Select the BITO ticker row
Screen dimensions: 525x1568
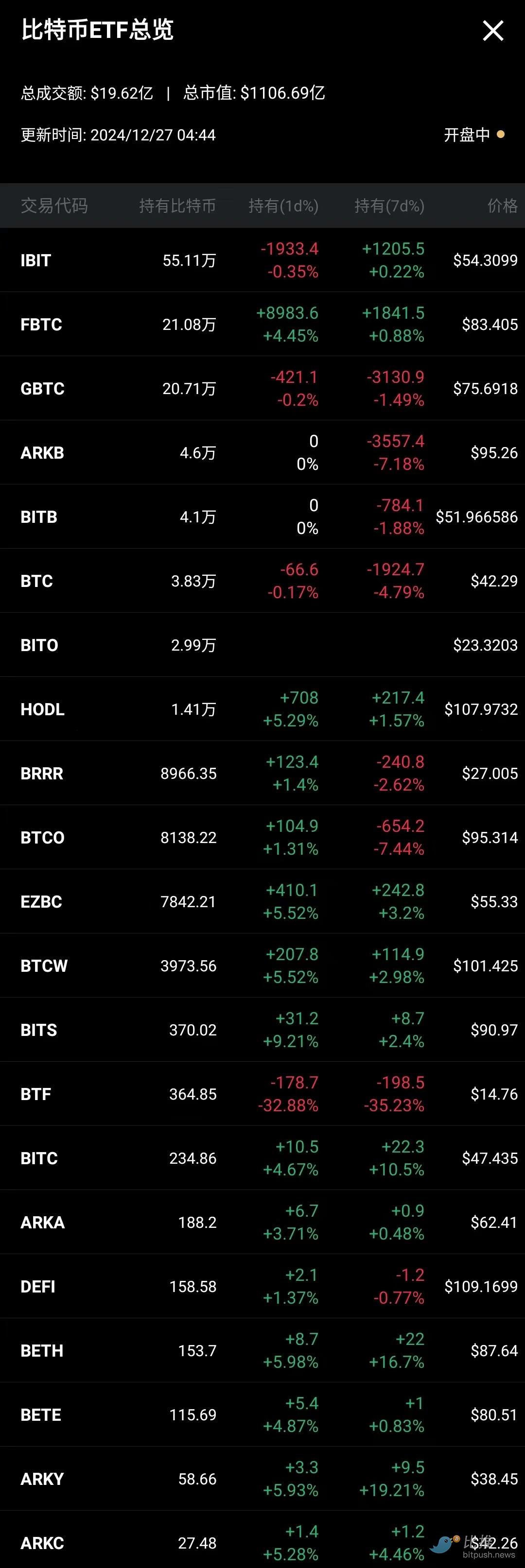pyautogui.click(x=39, y=645)
